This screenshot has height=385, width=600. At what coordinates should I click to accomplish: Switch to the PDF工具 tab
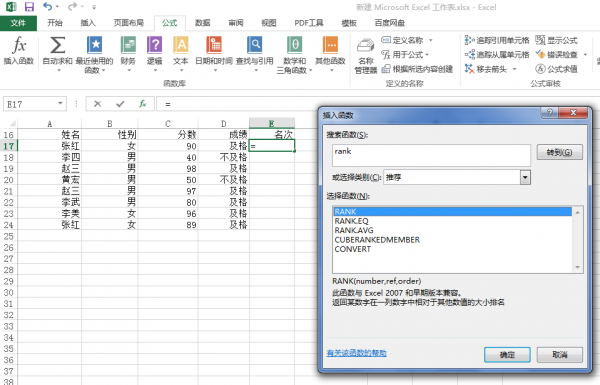coord(309,23)
